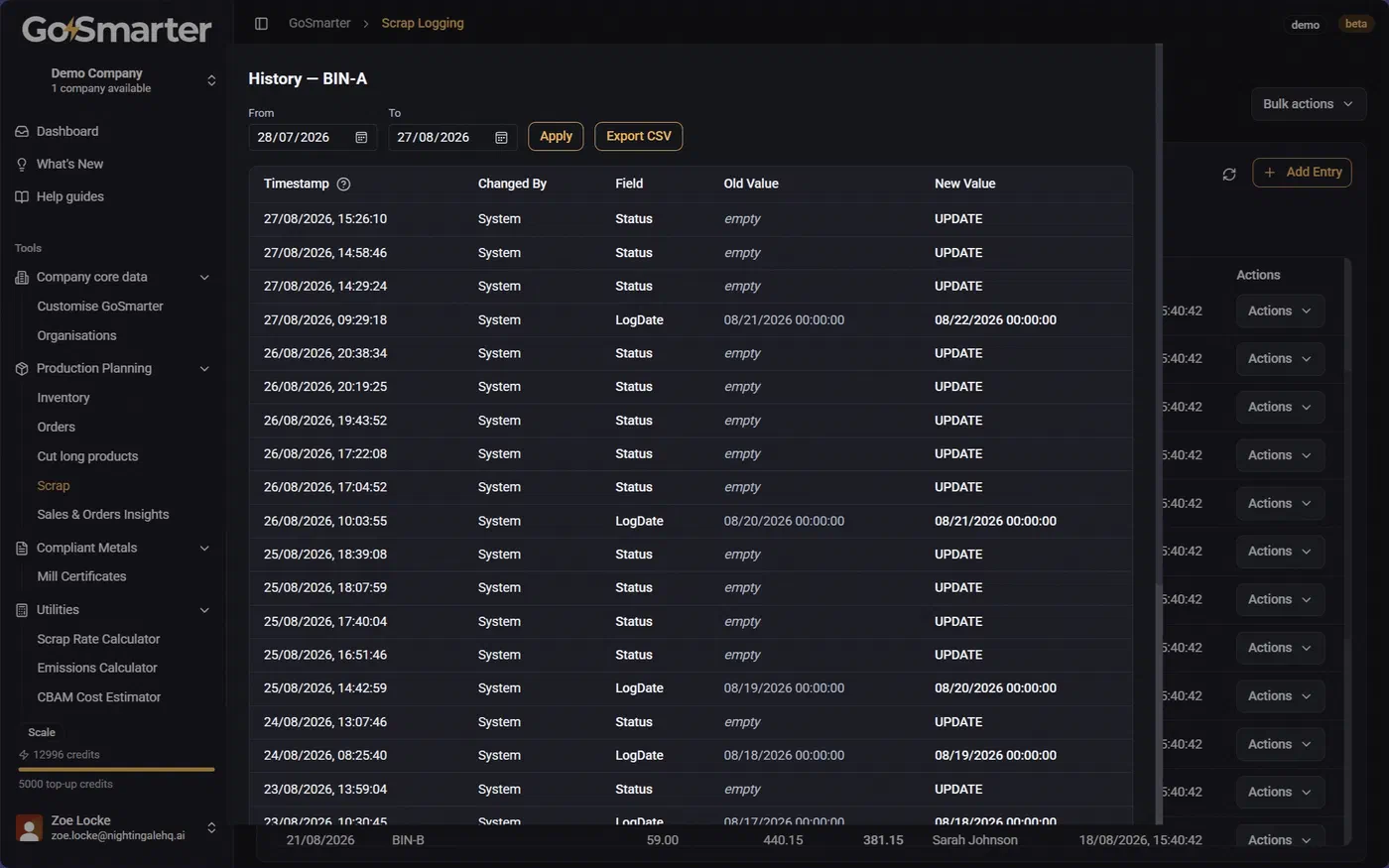This screenshot has height=868, width=1389.
Task: Open the Bulk actions dropdown
Action: coord(1308,104)
